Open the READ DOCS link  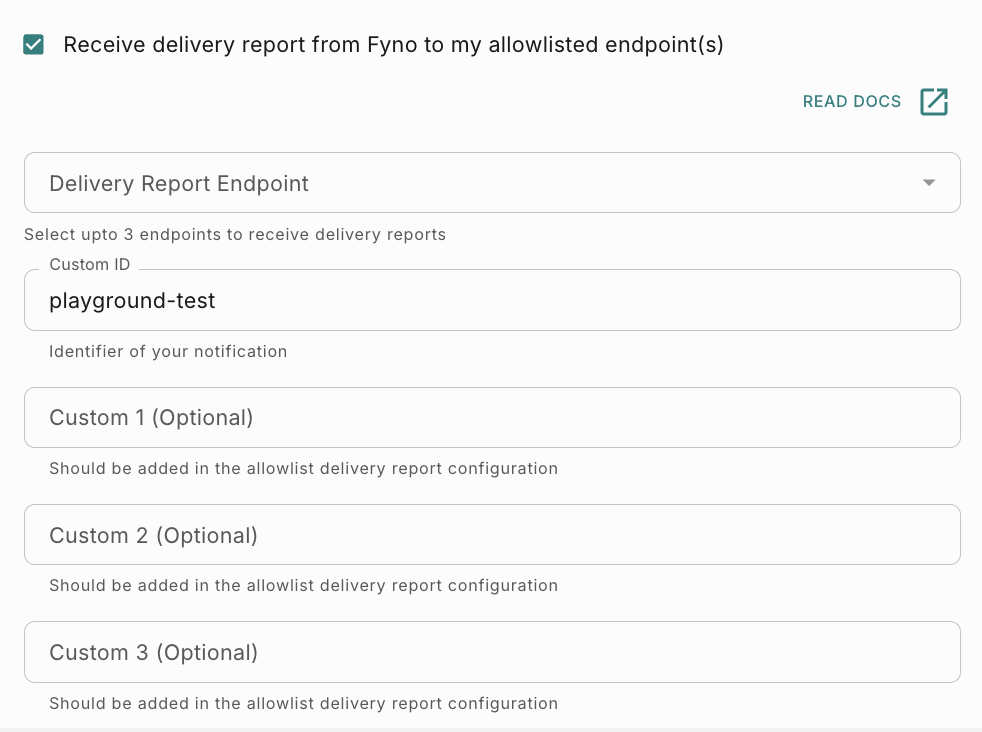pyautogui.click(x=851, y=102)
